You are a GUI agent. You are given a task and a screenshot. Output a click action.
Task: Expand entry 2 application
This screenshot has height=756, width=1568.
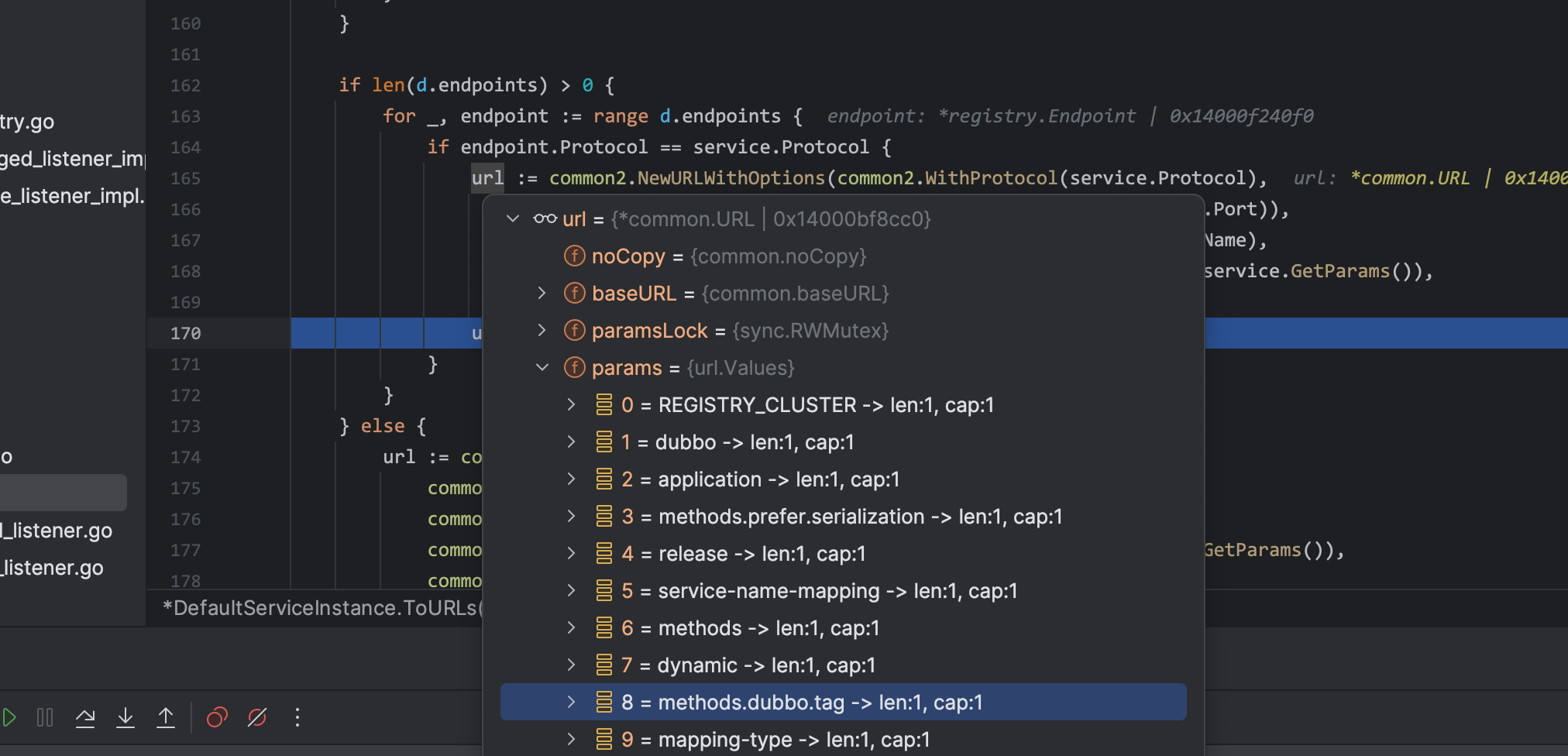[x=571, y=479]
